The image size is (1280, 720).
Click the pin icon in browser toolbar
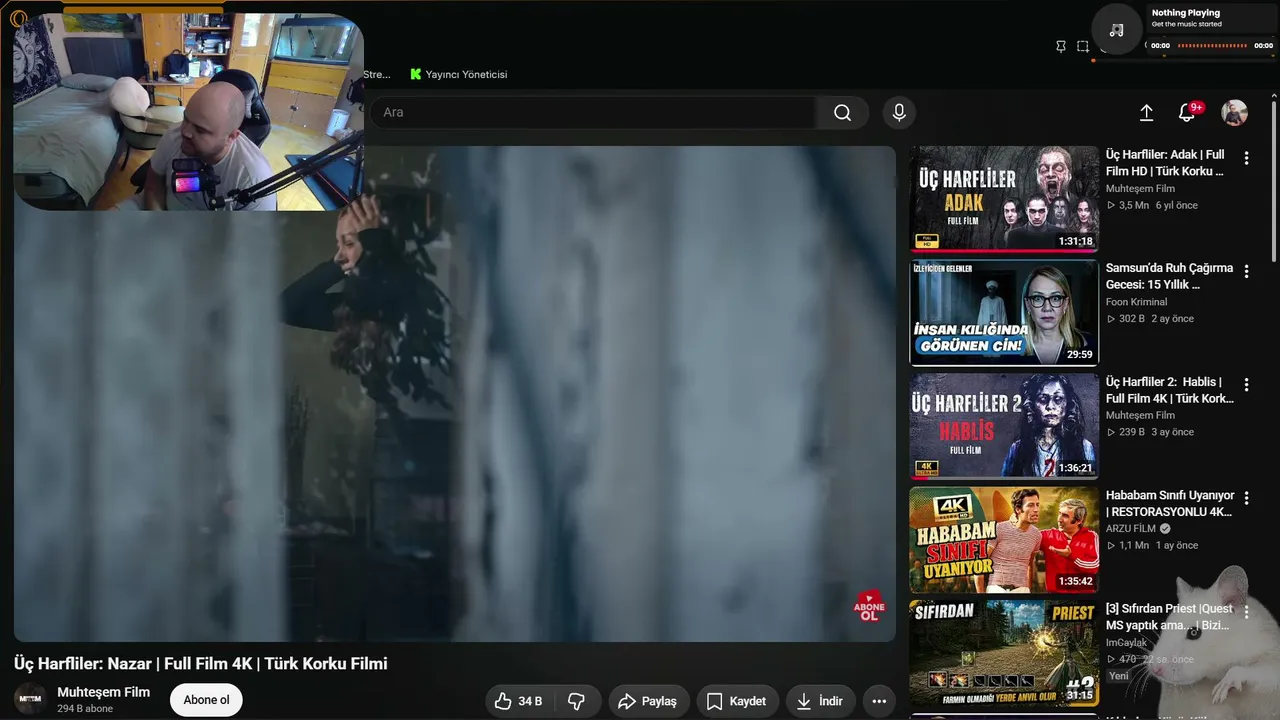[x=1061, y=46]
